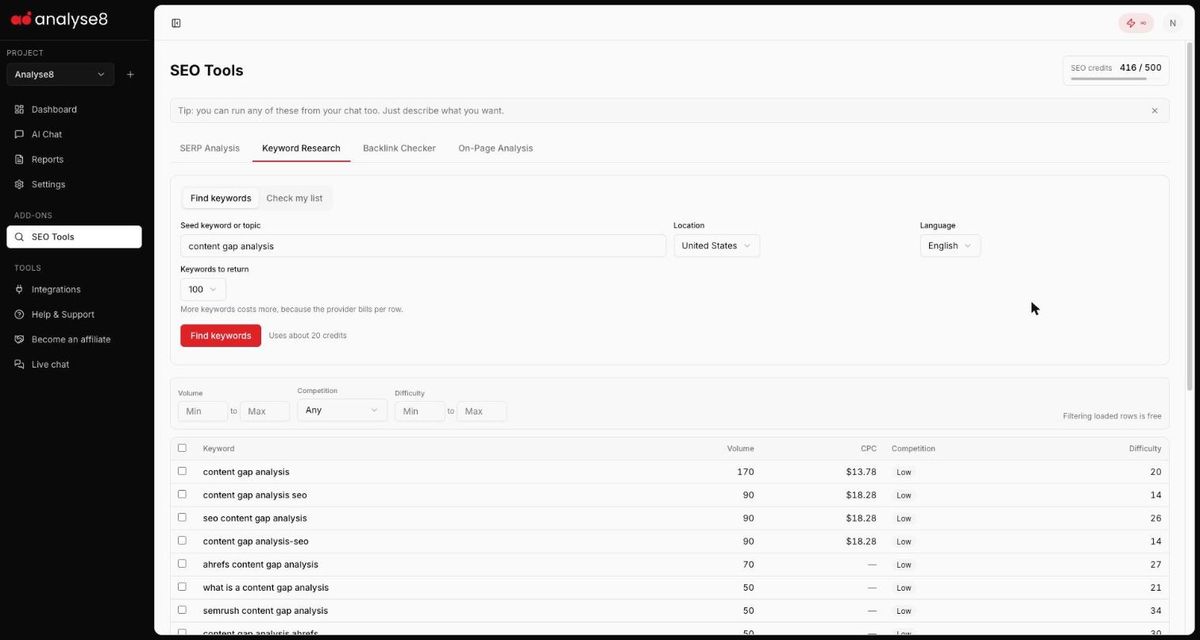Click the red Find keywords button
The image size is (1200, 640).
click(x=221, y=336)
